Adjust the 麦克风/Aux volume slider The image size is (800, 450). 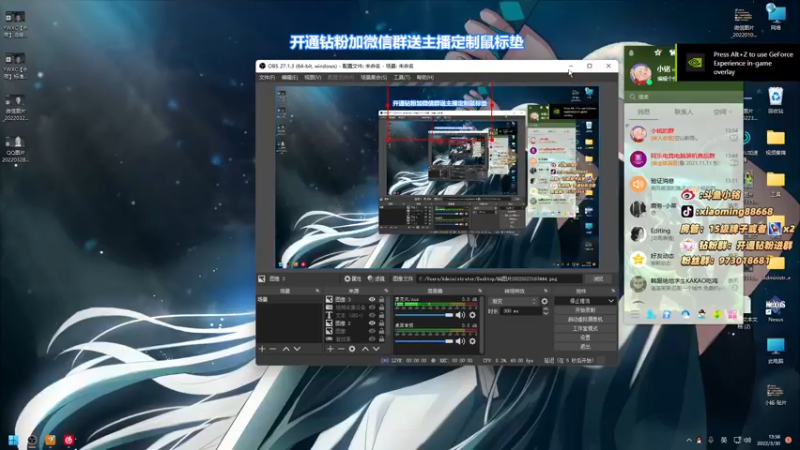tap(424, 315)
